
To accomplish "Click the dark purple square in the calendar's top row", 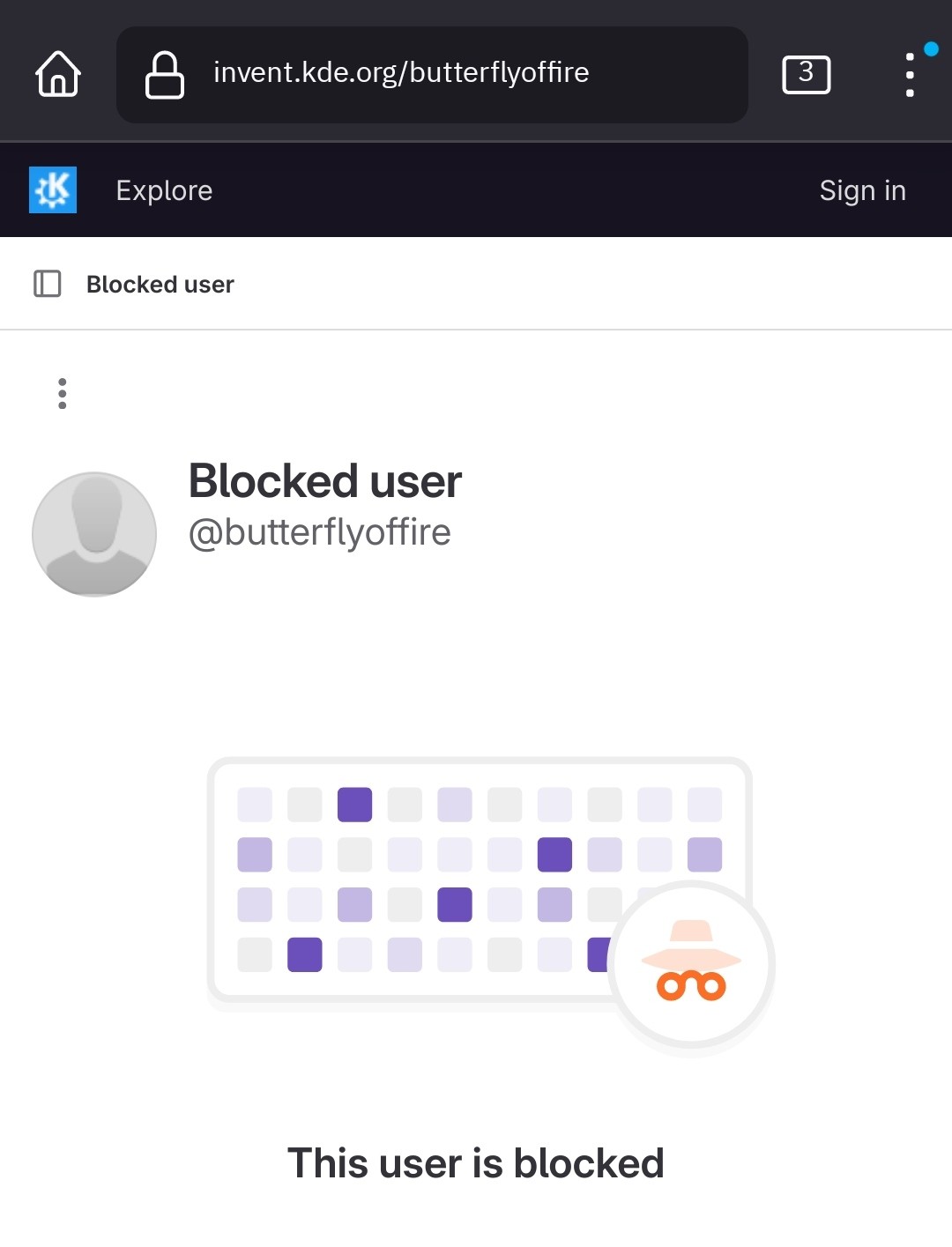I will point(354,805).
